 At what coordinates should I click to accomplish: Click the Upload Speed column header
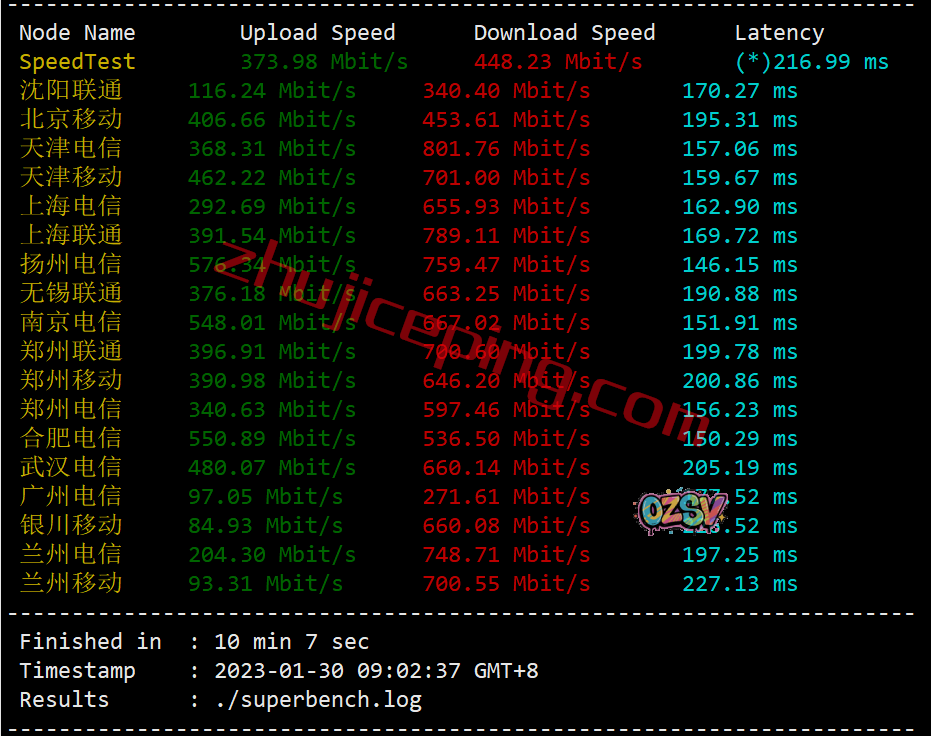(318, 33)
